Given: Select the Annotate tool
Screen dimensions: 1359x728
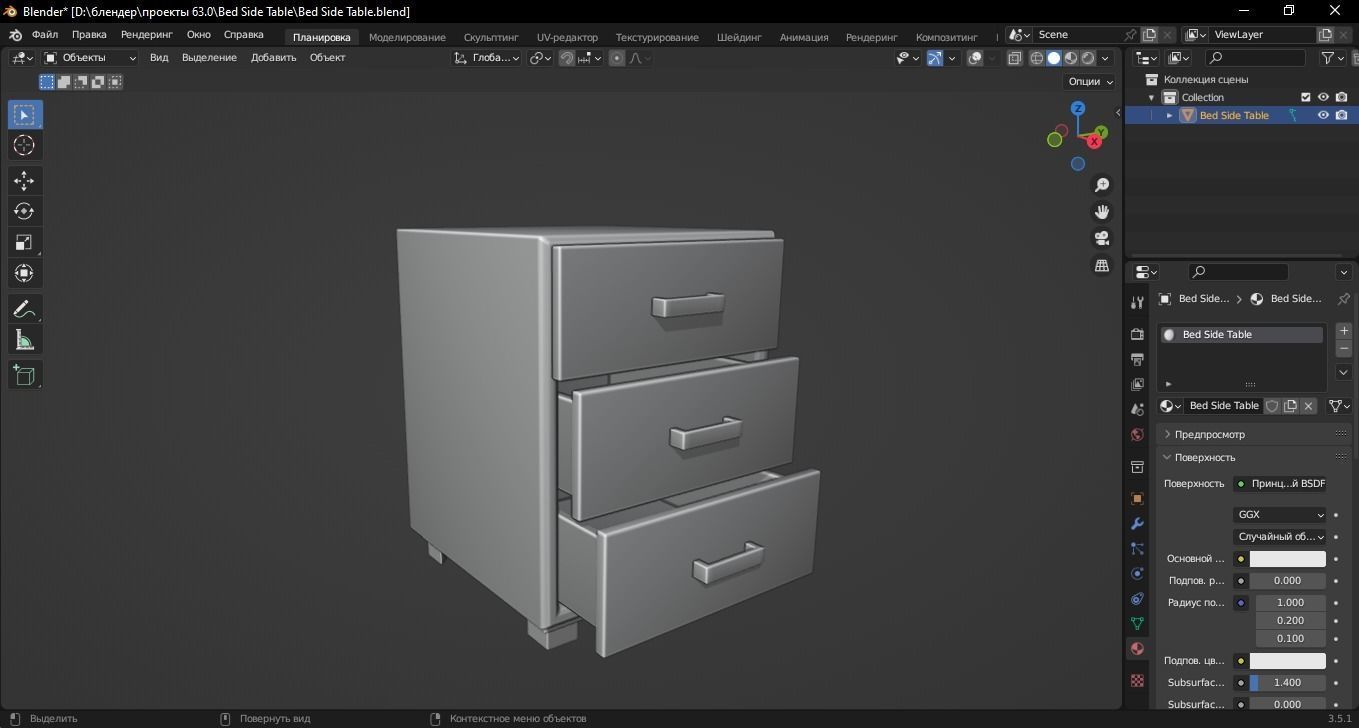Looking at the screenshot, I should coord(24,309).
